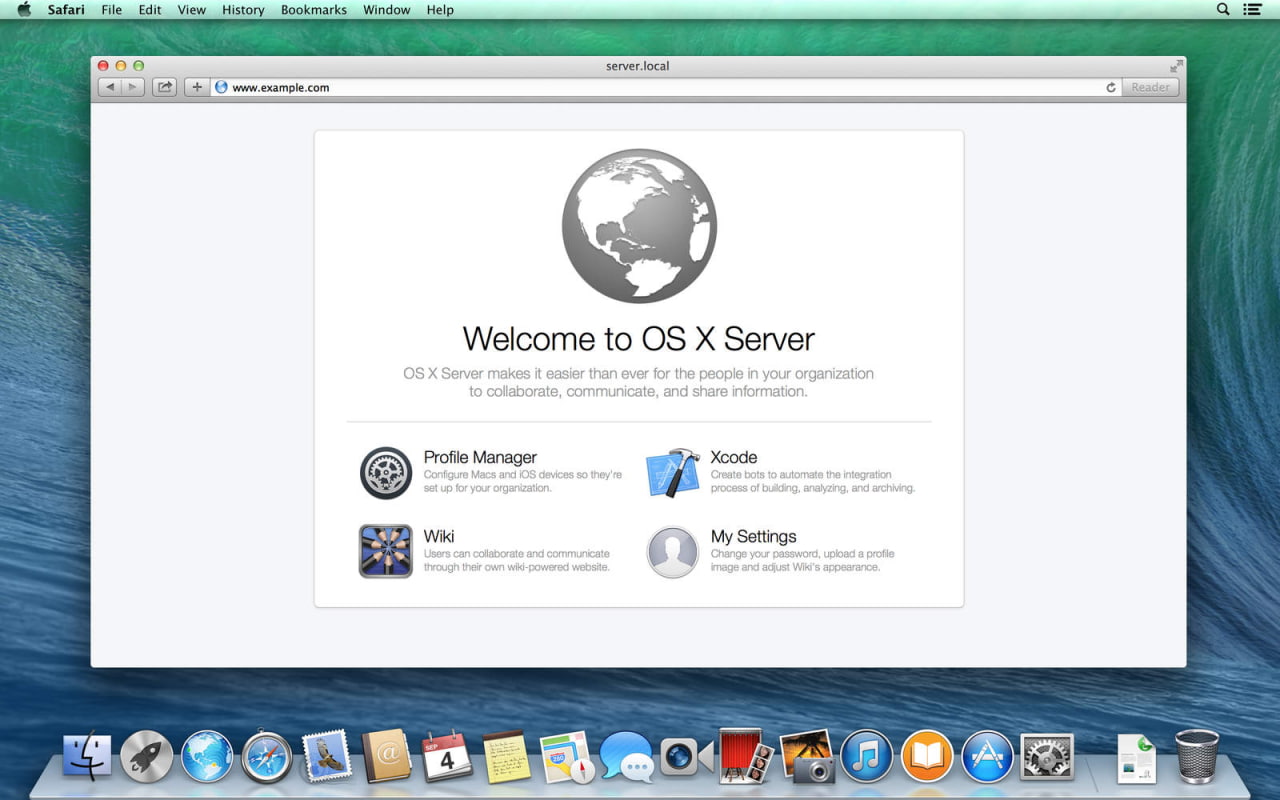Open the Wiki pencils icon

click(x=386, y=551)
